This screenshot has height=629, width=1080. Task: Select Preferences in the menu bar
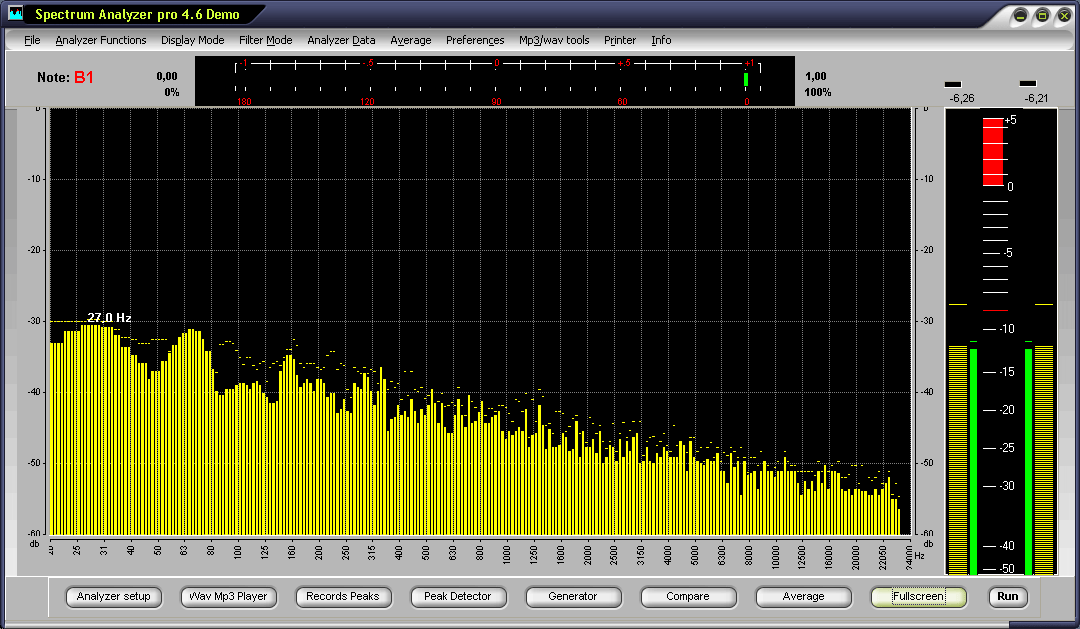point(475,40)
